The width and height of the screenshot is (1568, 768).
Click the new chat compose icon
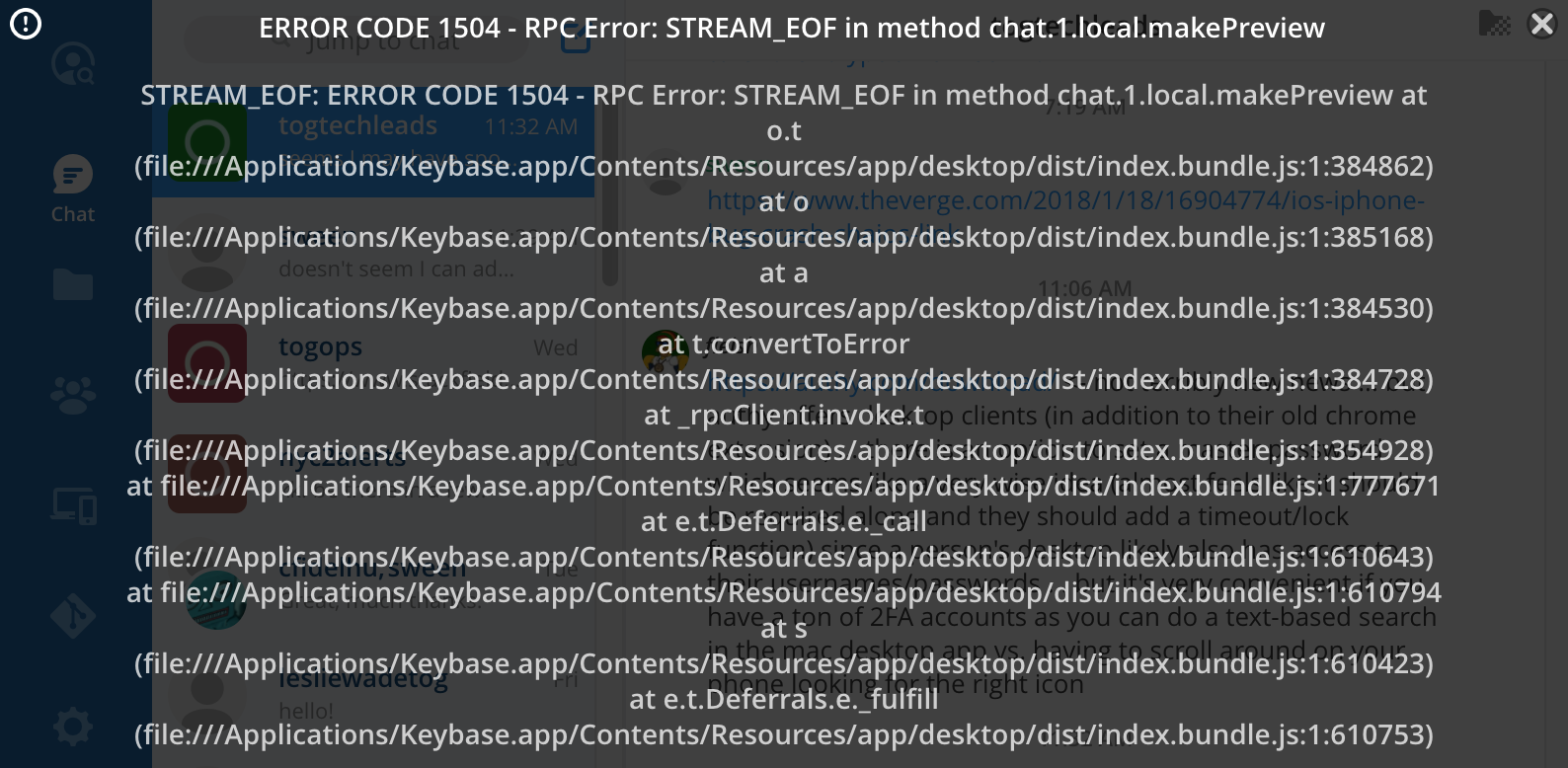(576, 40)
